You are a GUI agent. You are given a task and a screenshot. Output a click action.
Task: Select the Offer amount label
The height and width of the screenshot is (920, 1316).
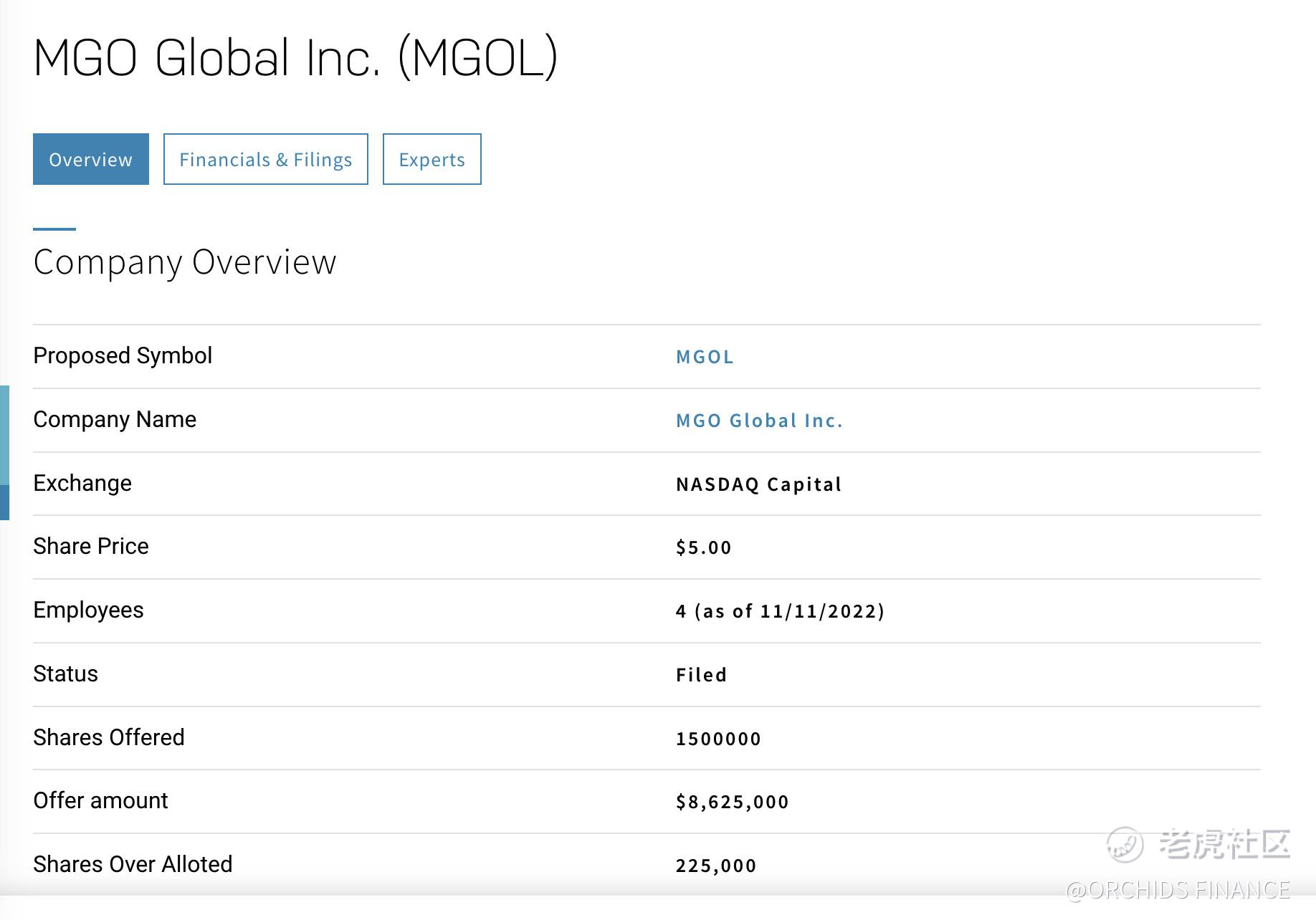[x=100, y=800]
